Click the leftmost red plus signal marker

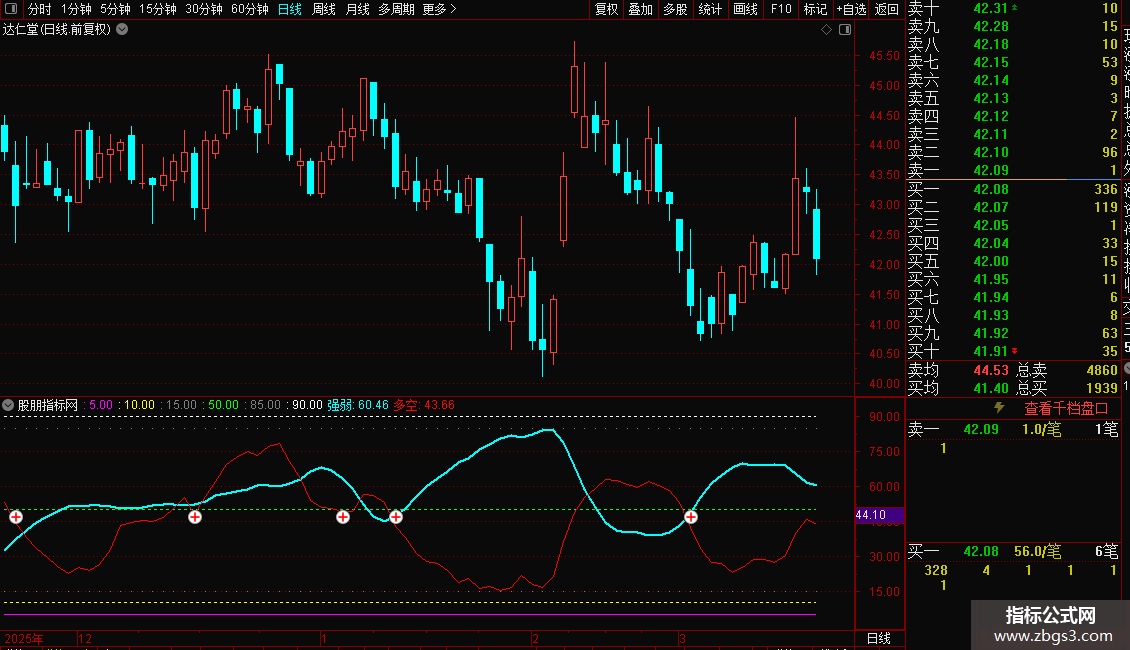pos(16,516)
